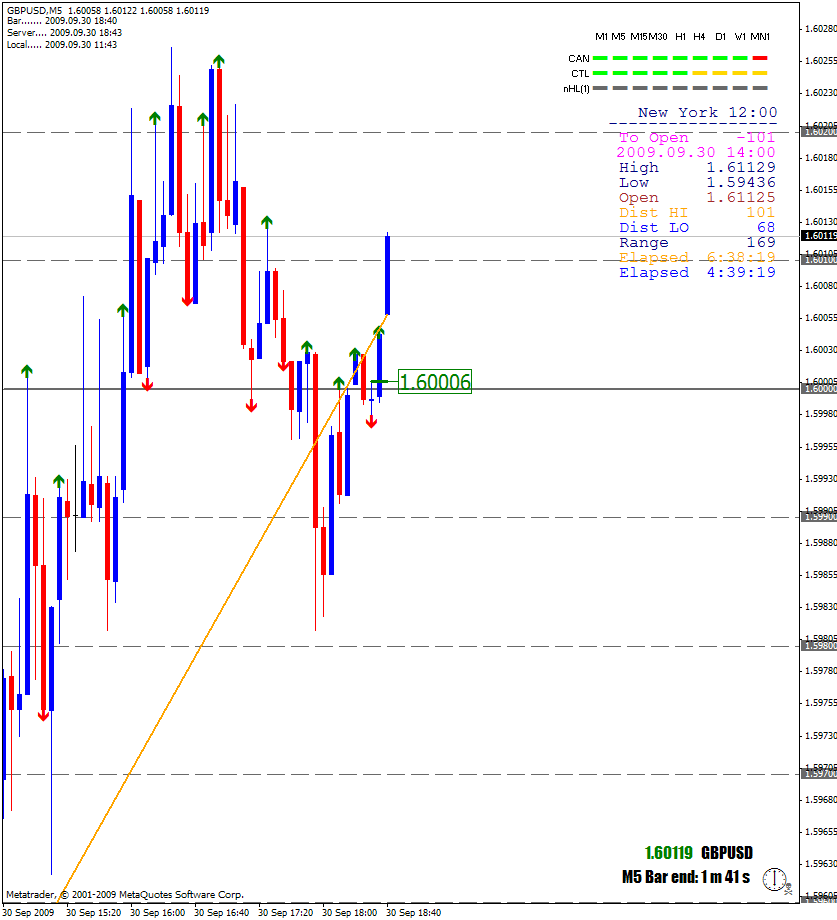Click the M5 timeframe column label
837x920 pixels.
pos(618,36)
